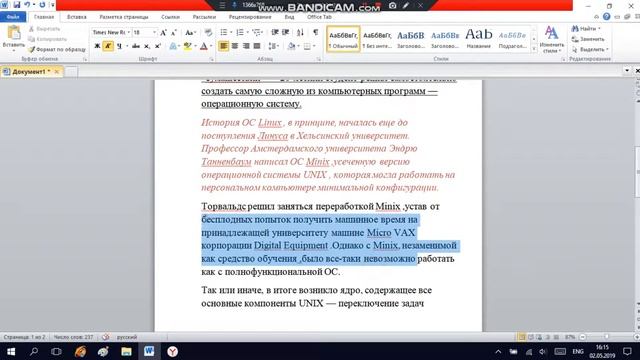Apply yellow text highlight color
Viewport: 640px width, 360px height.
[x=187, y=46]
